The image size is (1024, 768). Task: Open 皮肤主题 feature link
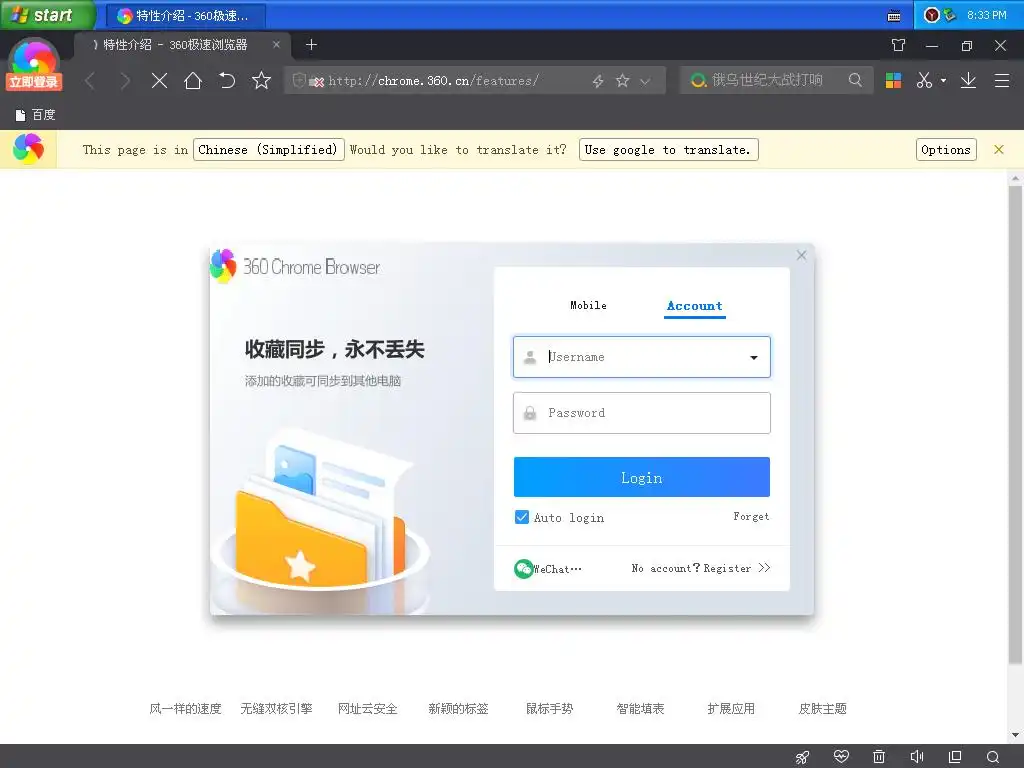[822, 709]
